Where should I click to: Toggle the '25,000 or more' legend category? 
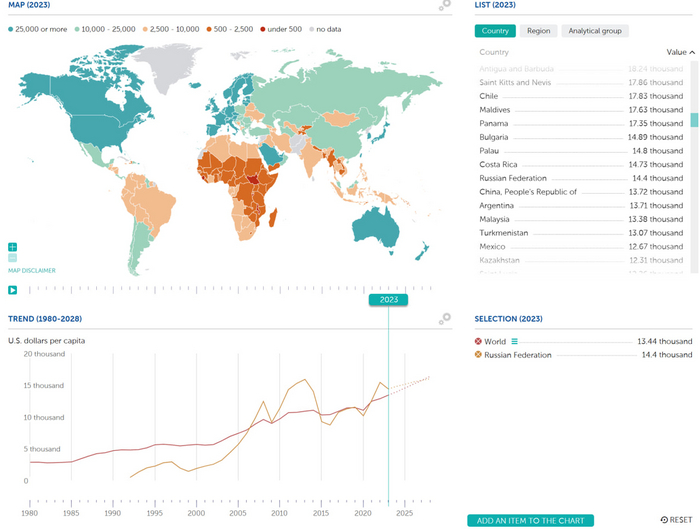[40, 30]
